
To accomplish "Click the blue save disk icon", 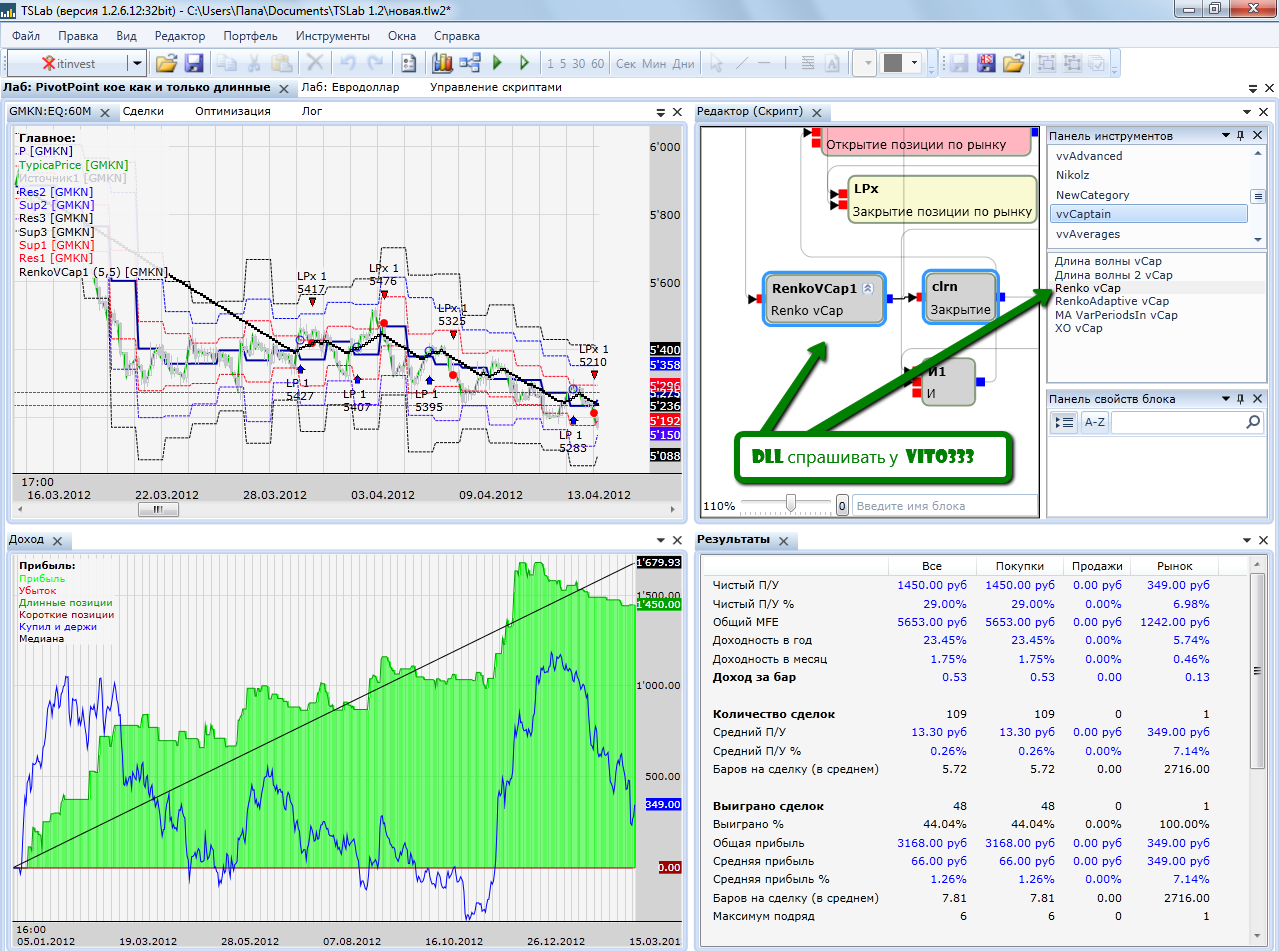I will (x=194, y=63).
